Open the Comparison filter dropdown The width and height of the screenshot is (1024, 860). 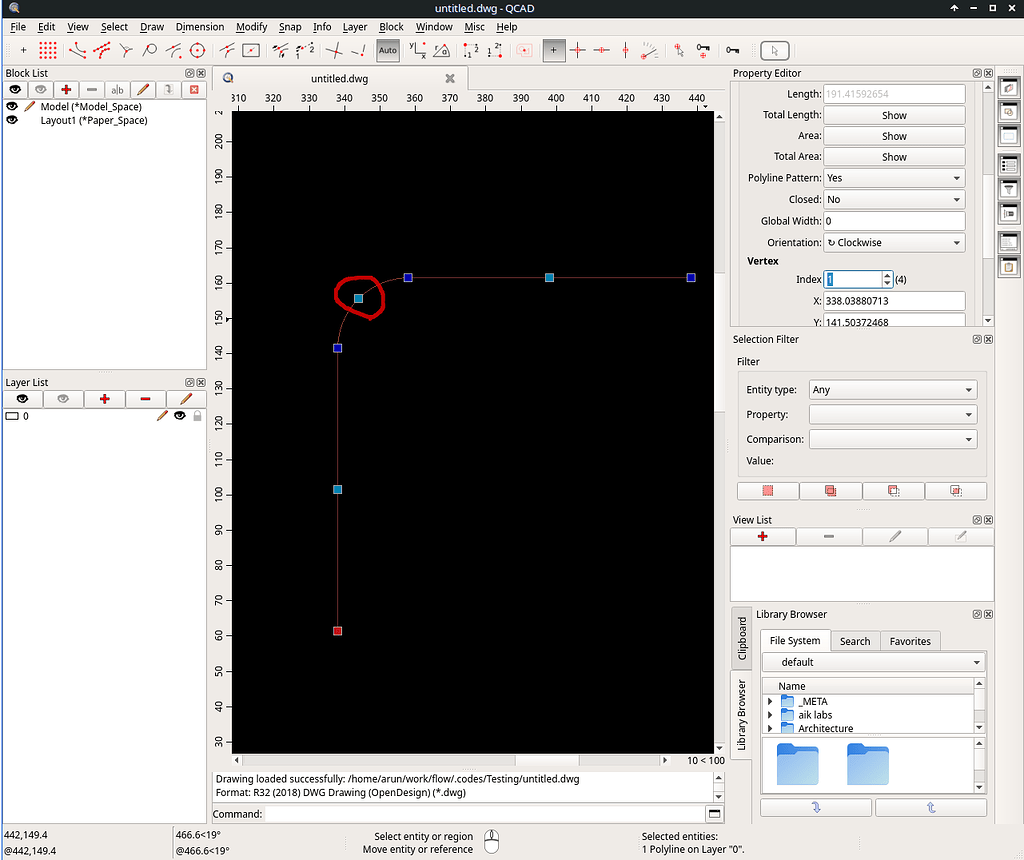coord(893,439)
